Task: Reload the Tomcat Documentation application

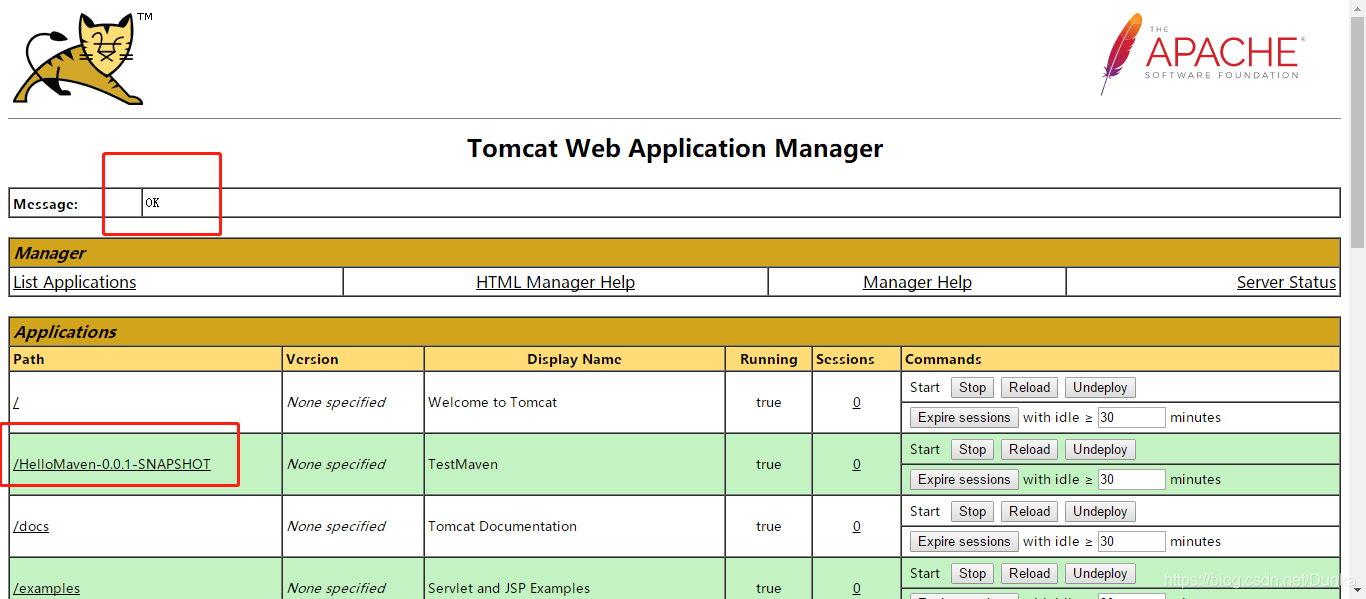Action: coord(1029,511)
